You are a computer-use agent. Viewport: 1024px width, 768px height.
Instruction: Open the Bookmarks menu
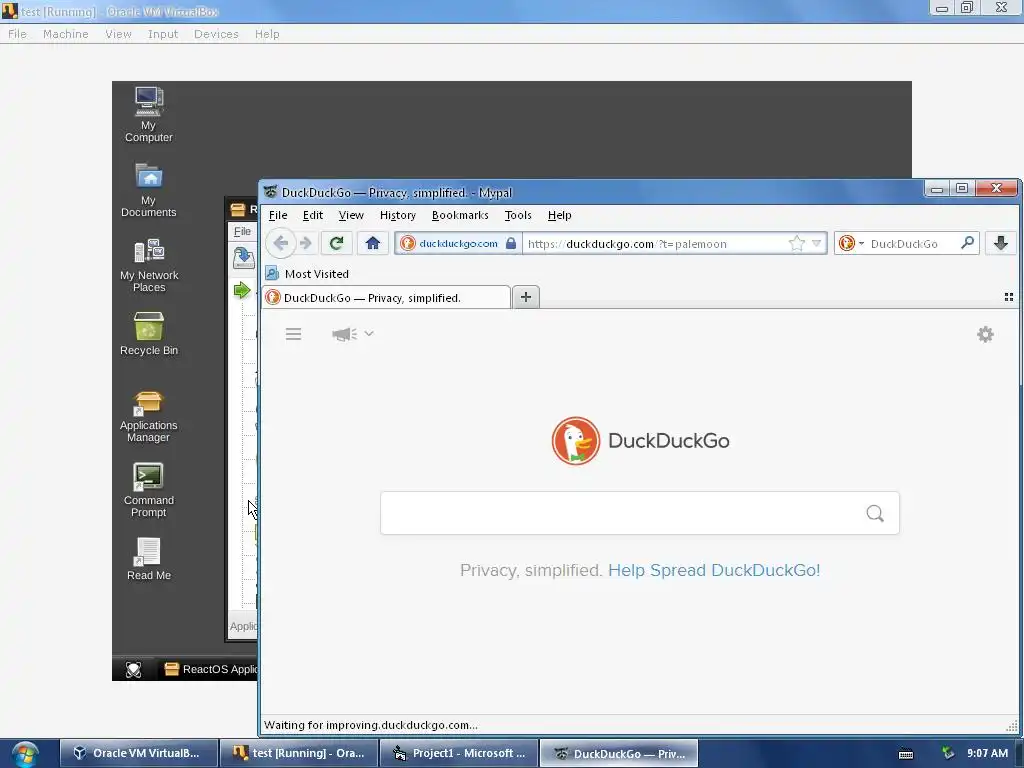click(x=460, y=215)
